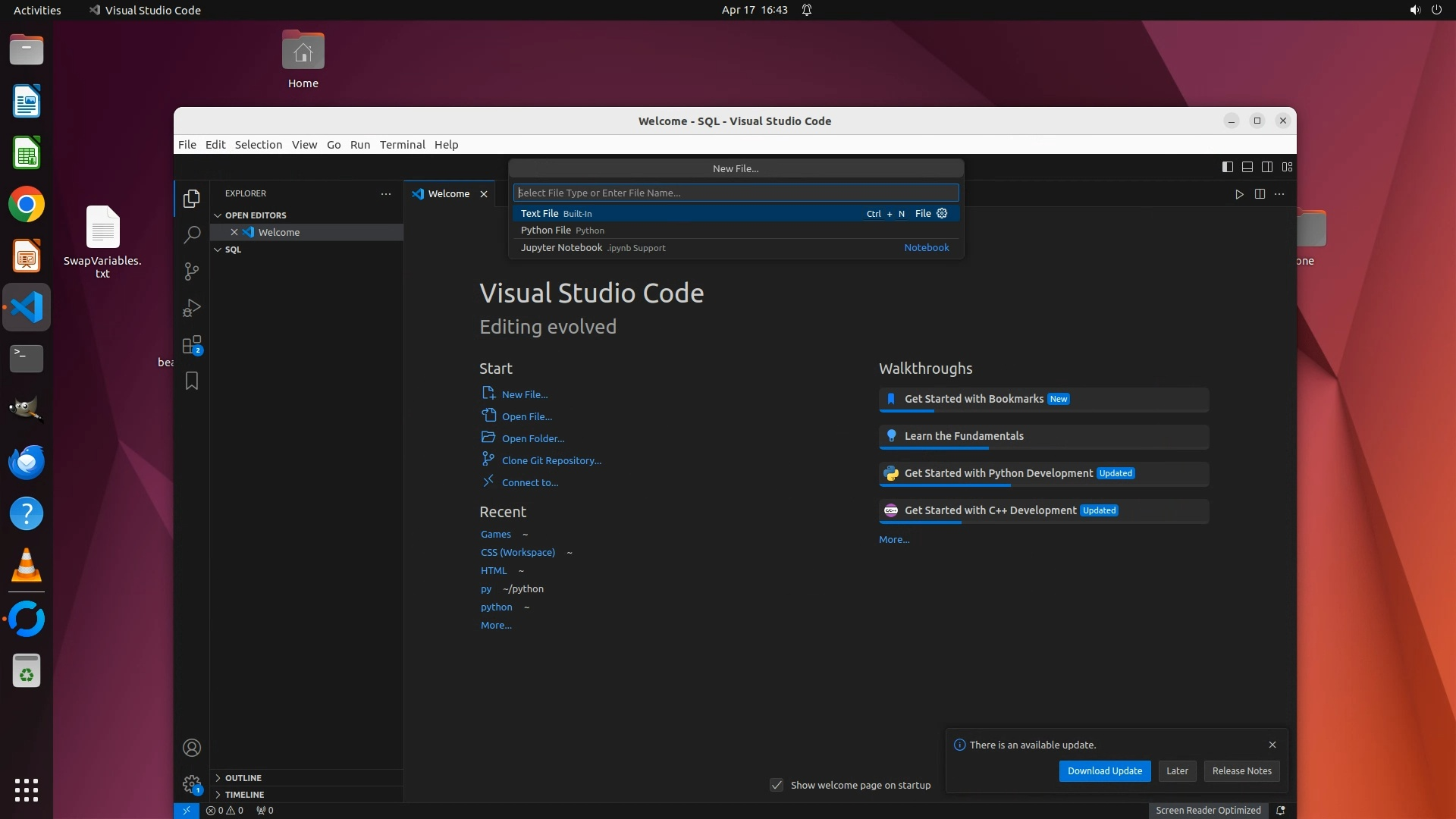The height and width of the screenshot is (819, 1456).
Task: Toggle the bottom Panel layout icon
Action: tap(1247, 167)
